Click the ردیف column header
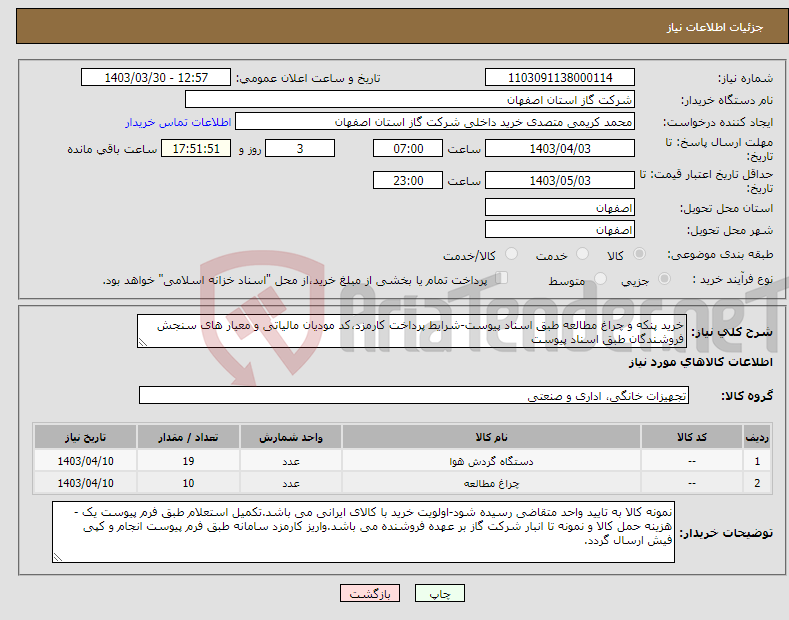789x620 pixels. (x=757, y=437)
